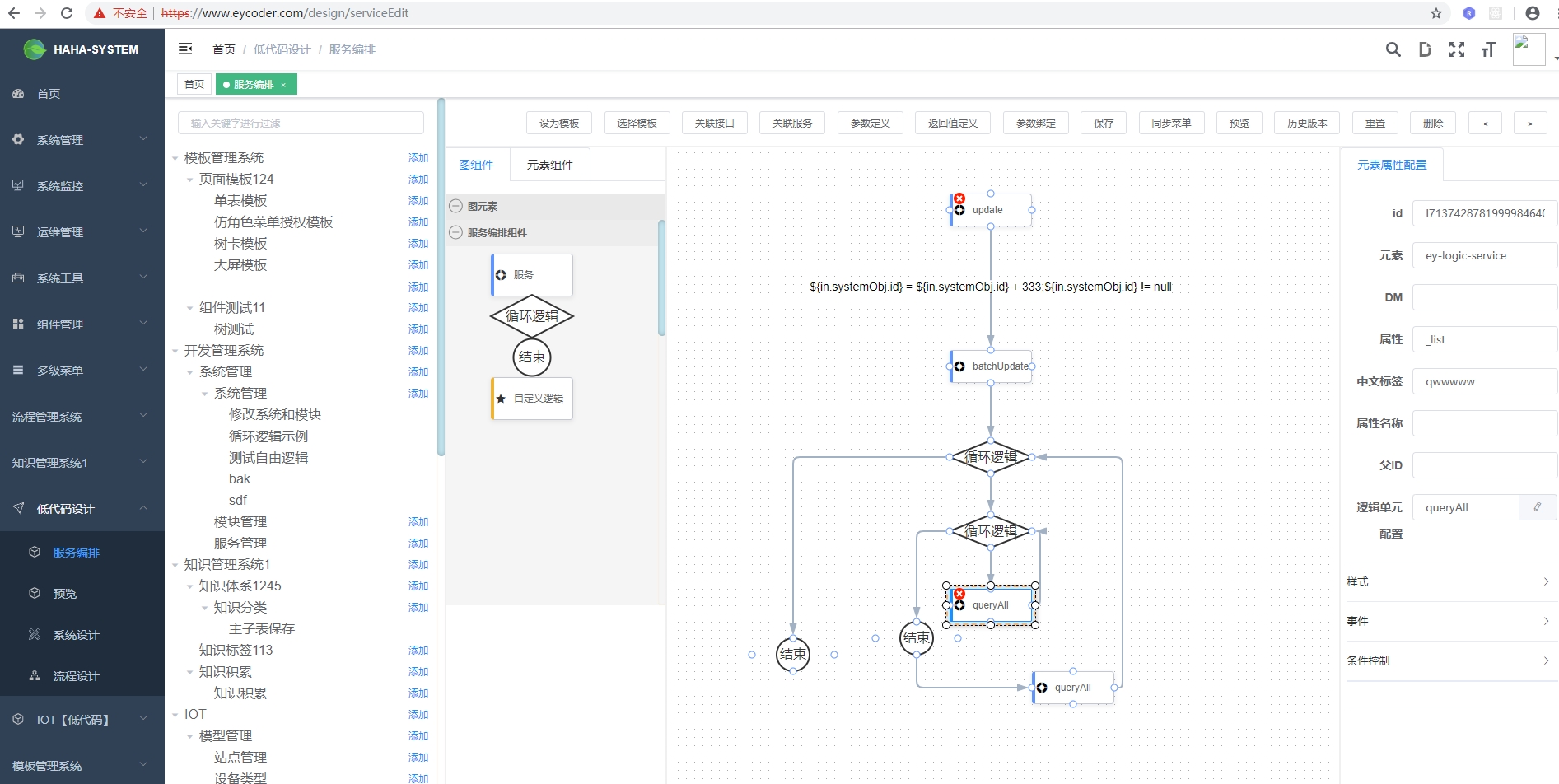1559x784 pixels.
Task: Click the 中文标签 input field
Action: click(x=1485, y=381)
